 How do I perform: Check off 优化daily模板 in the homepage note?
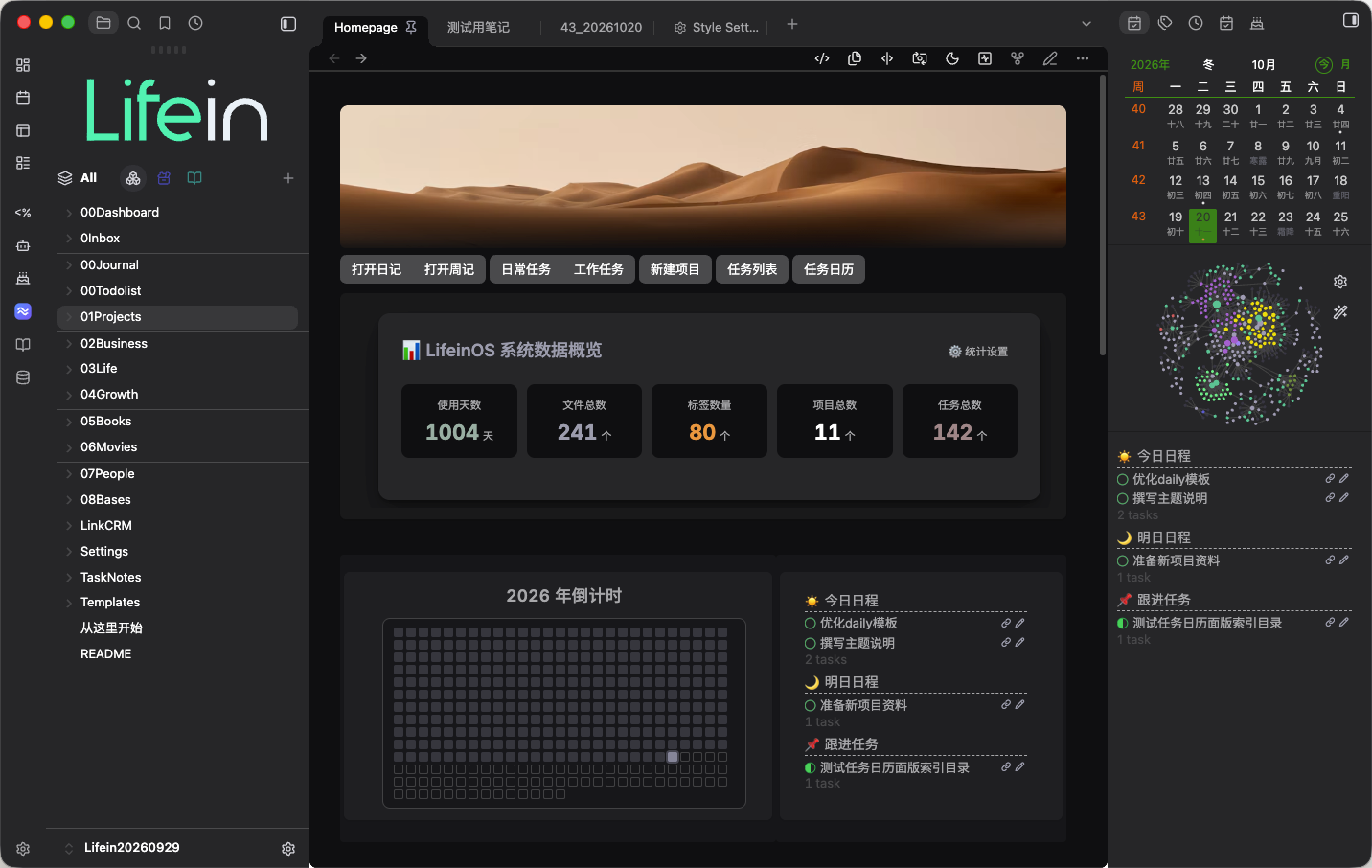click(811, 624)
